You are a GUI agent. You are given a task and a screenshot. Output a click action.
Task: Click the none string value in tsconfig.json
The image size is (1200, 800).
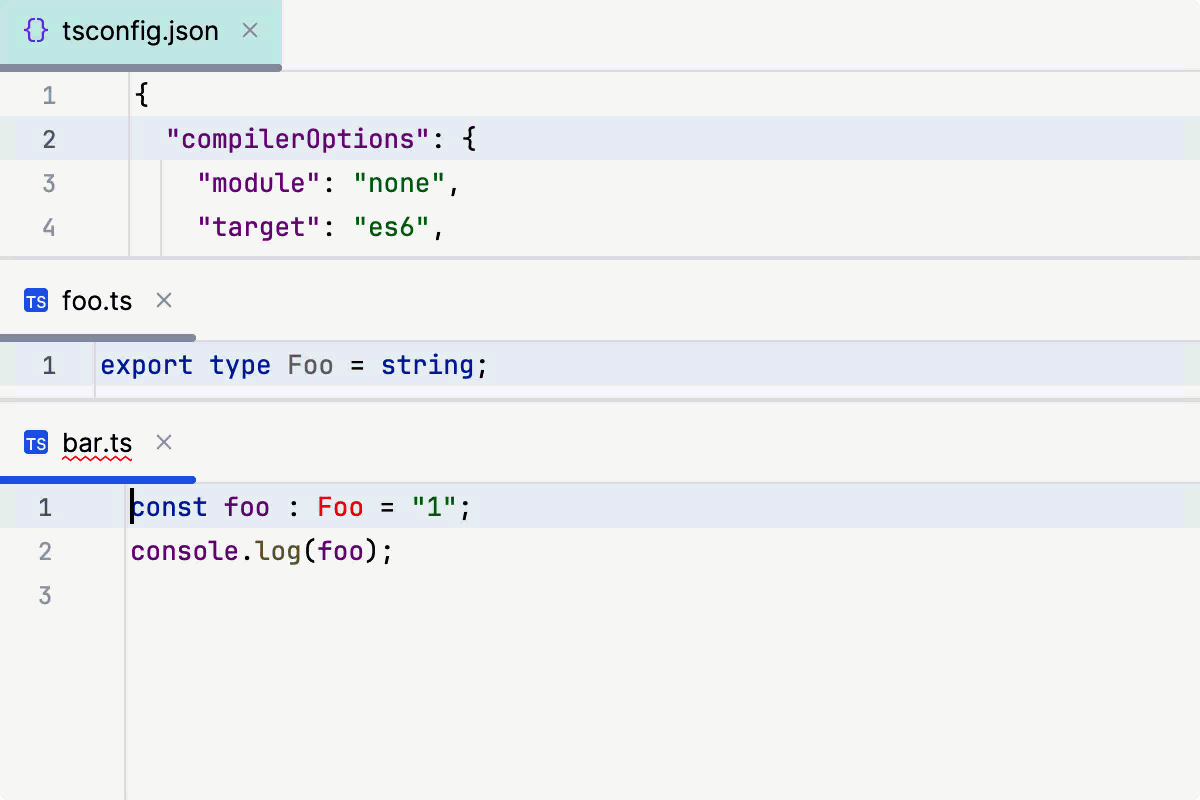(398, 183)
